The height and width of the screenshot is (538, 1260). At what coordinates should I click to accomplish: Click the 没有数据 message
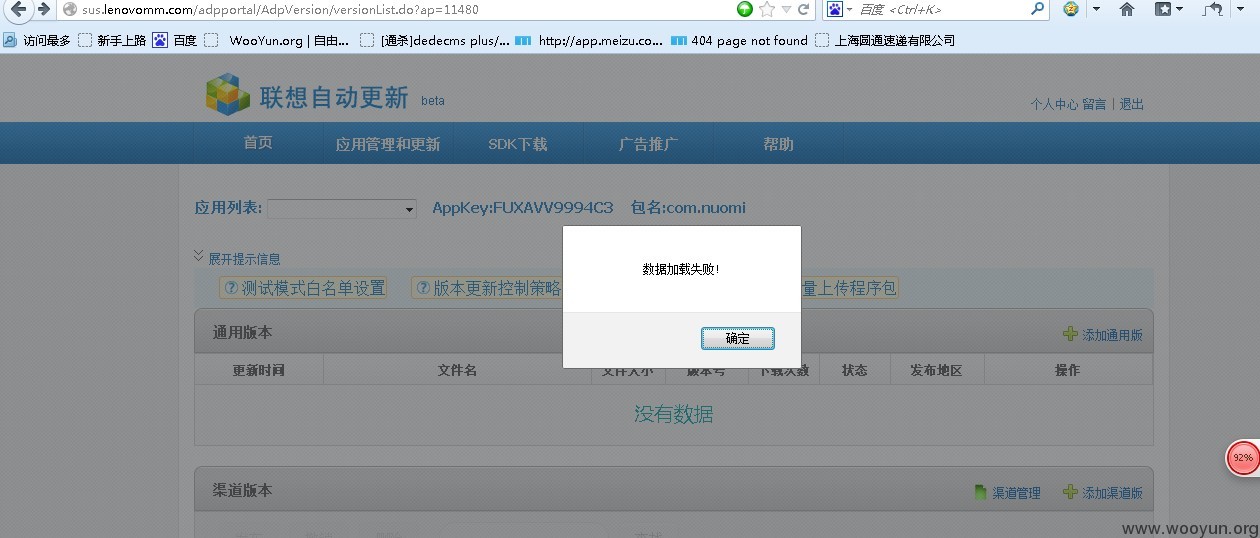click(674, 414)
